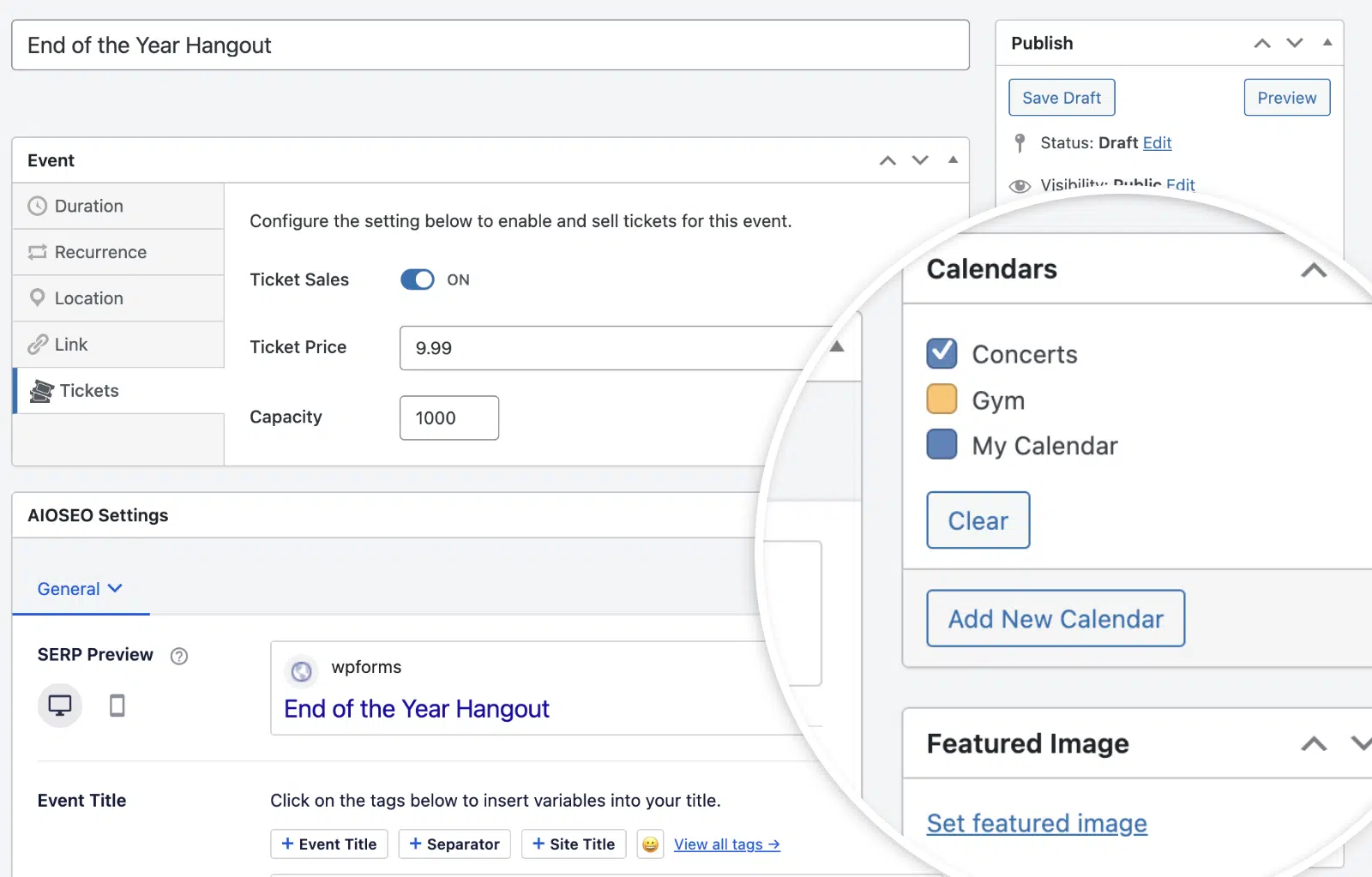Click the Save Draft button
Screen dimensions: 1372x877
(1062, 98)
